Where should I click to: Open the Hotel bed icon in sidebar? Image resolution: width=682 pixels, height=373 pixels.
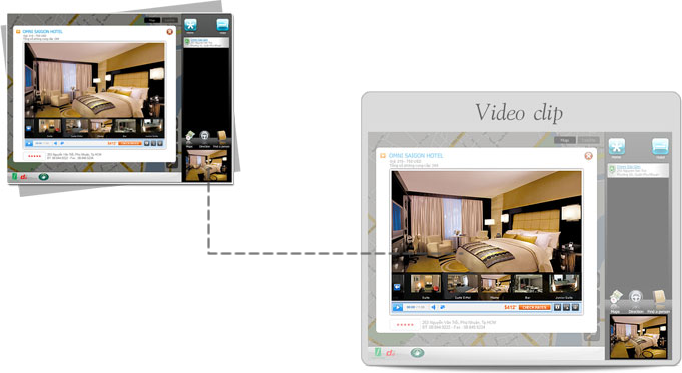point(660,147)
